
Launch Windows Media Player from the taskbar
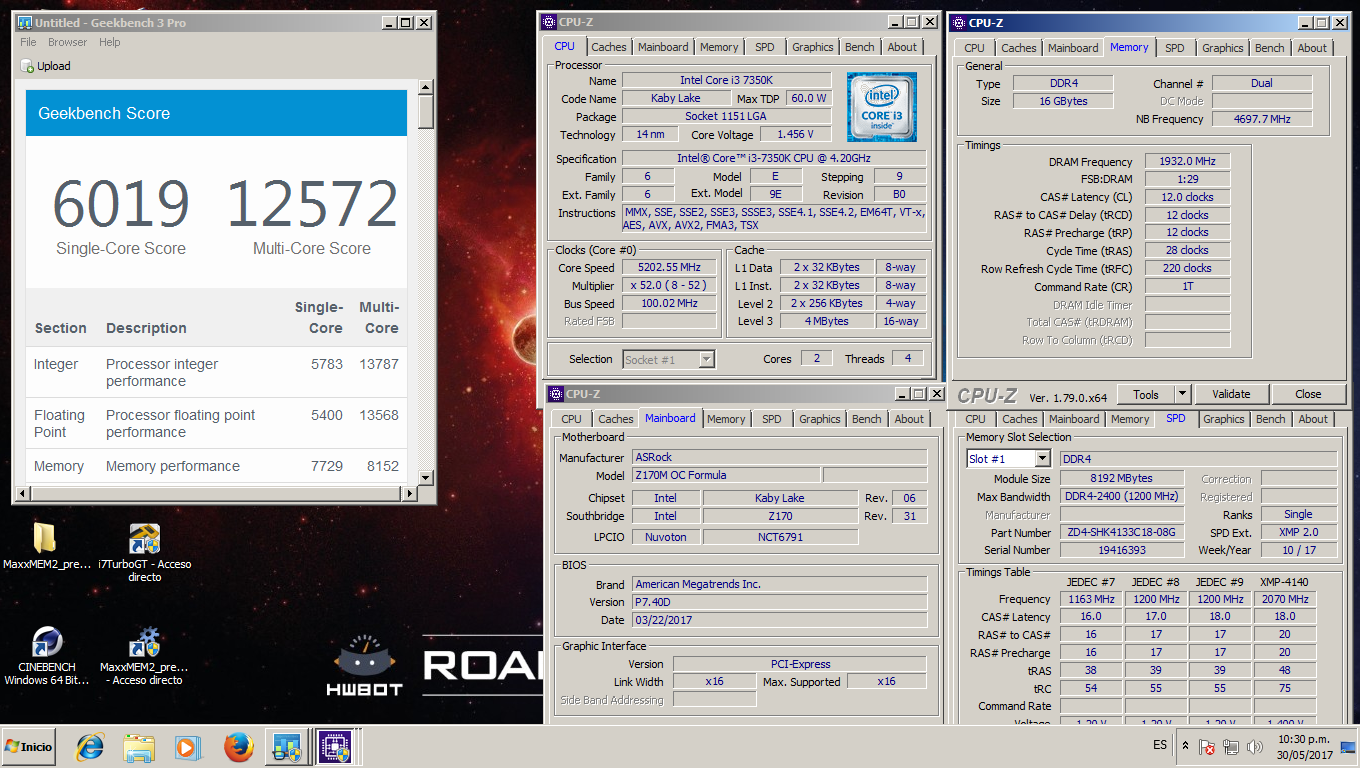[187, 747]
